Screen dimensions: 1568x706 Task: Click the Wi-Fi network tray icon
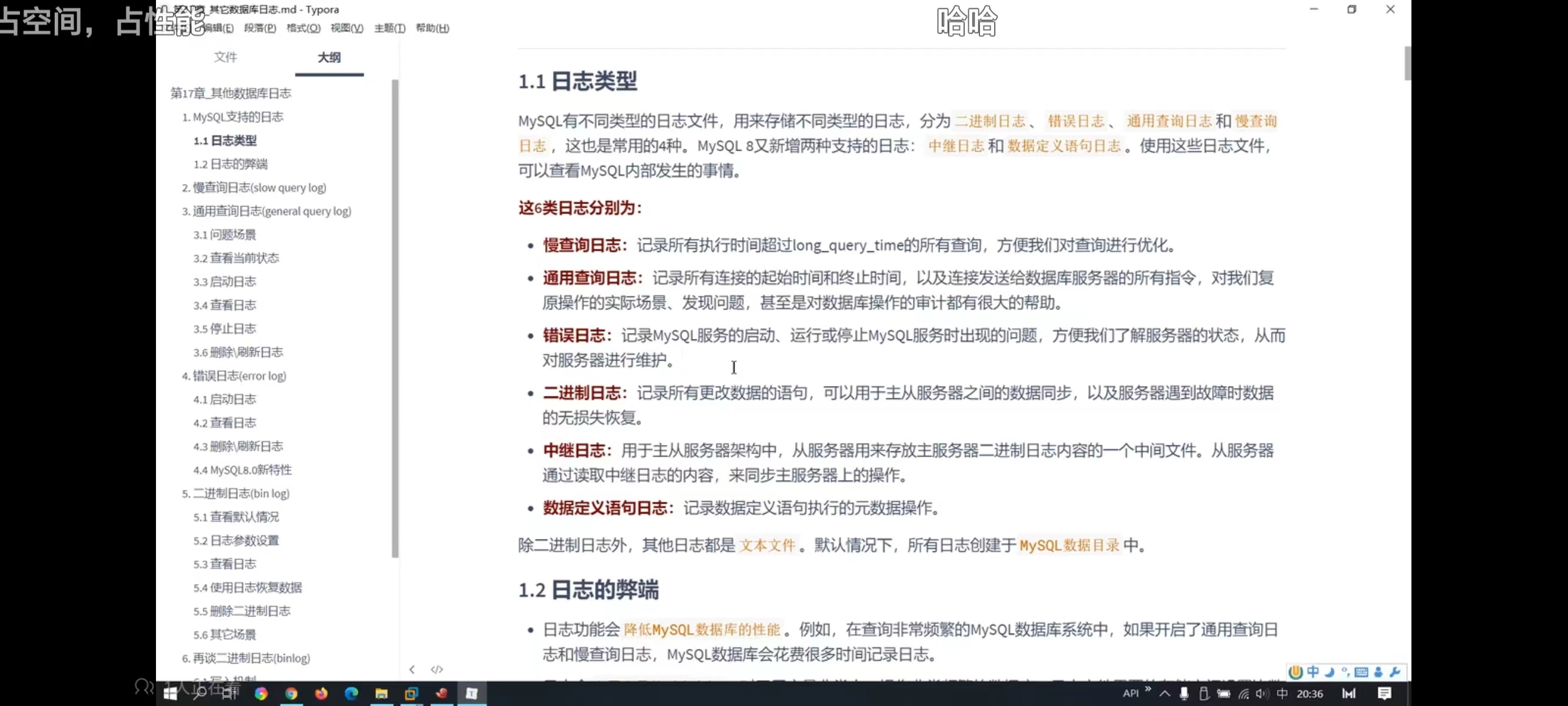click(x=1244, y=693)
